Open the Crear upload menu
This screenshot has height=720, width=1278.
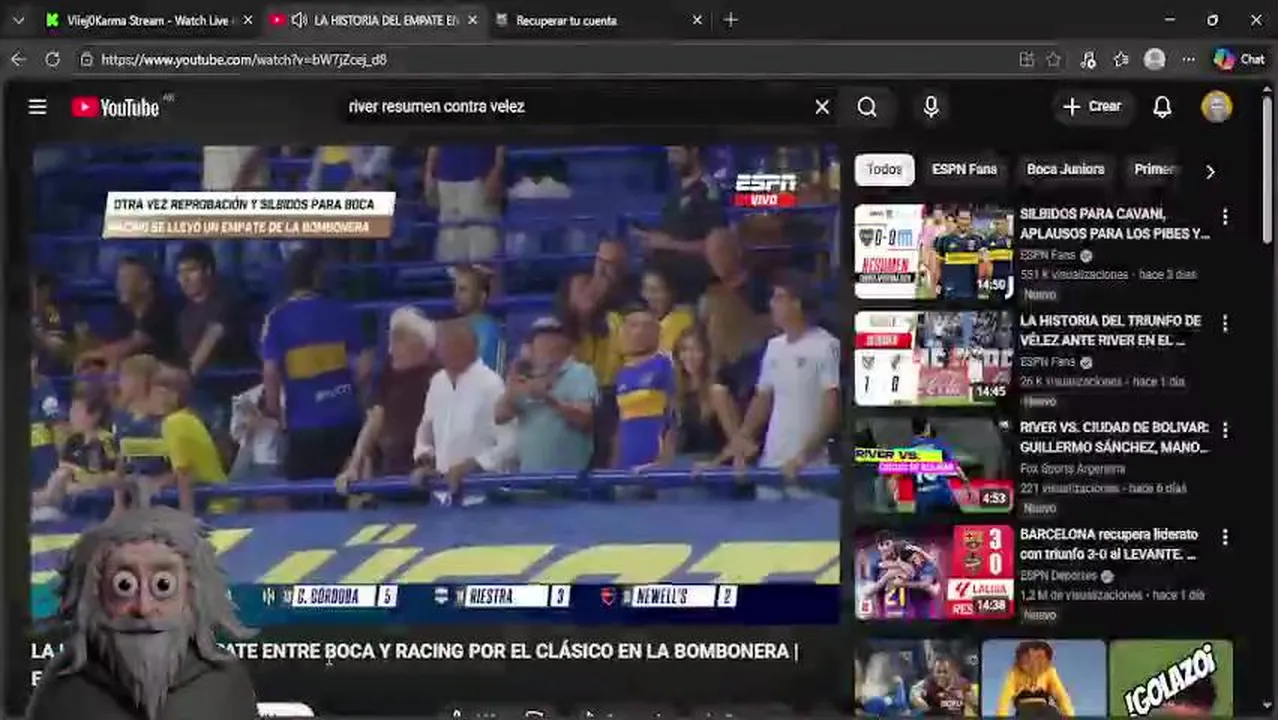tap(1091, 106)
